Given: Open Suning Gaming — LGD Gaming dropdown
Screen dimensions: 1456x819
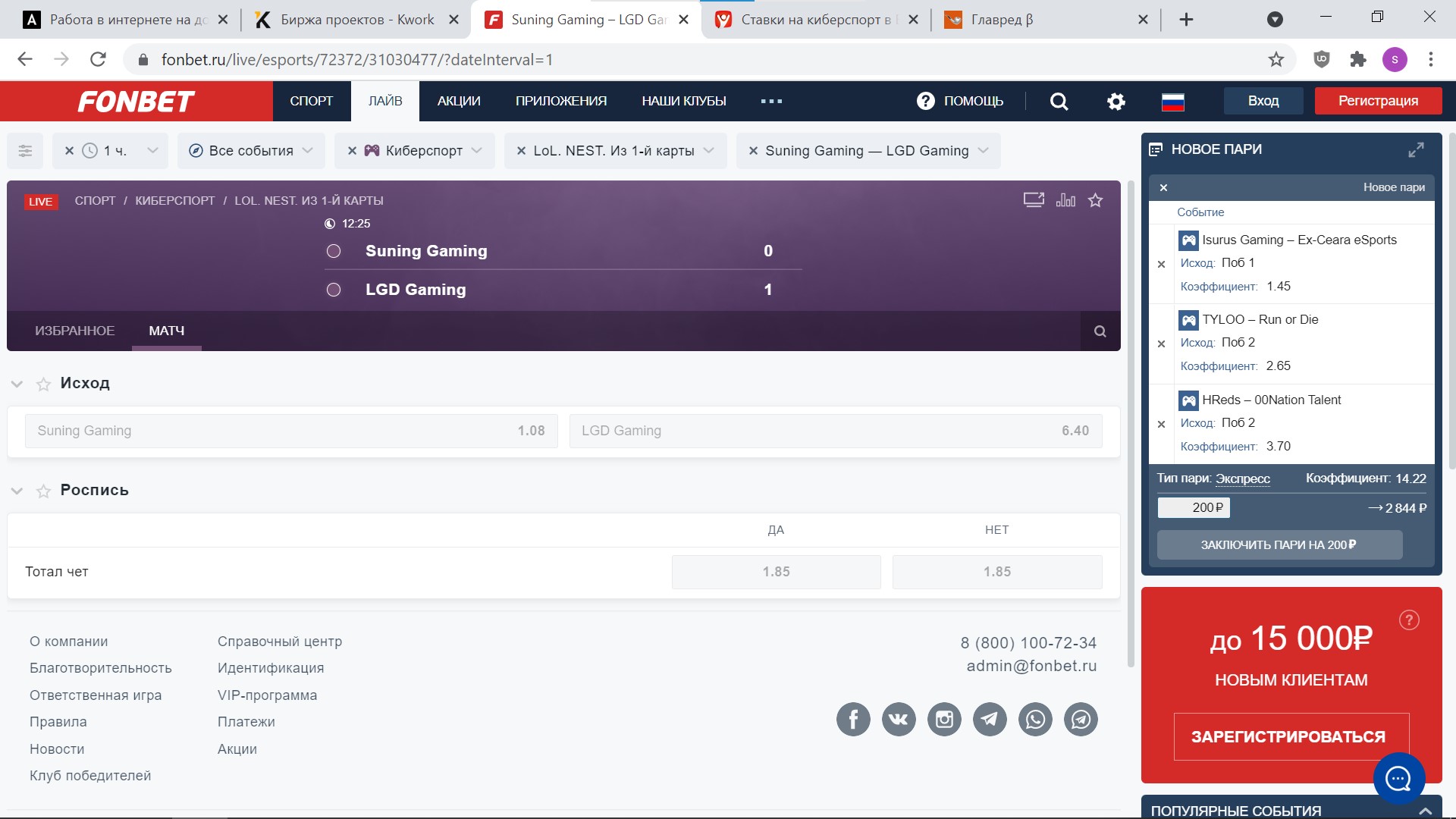Looking at the screenshot, I should (983, 150).
